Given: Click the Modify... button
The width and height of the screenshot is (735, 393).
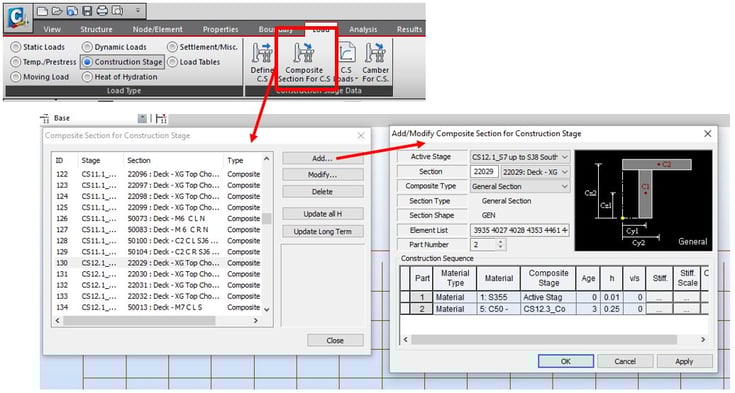Looking at the screenshot, I should [x=322, y=175].
